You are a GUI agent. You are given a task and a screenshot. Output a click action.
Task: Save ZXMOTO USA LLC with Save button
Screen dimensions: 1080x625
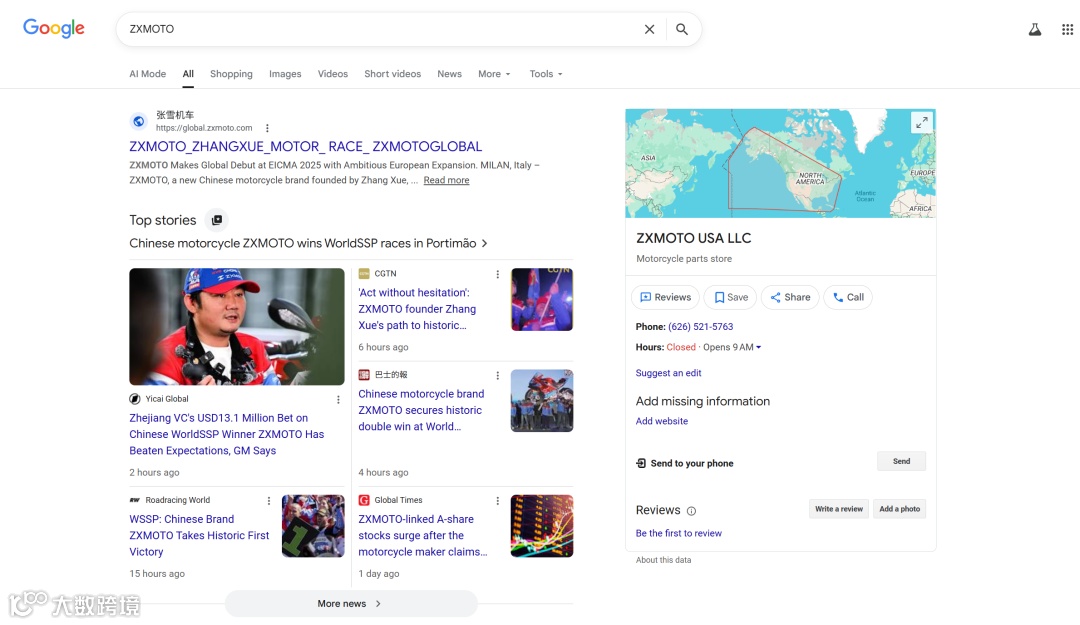click(x=730, y=297)
